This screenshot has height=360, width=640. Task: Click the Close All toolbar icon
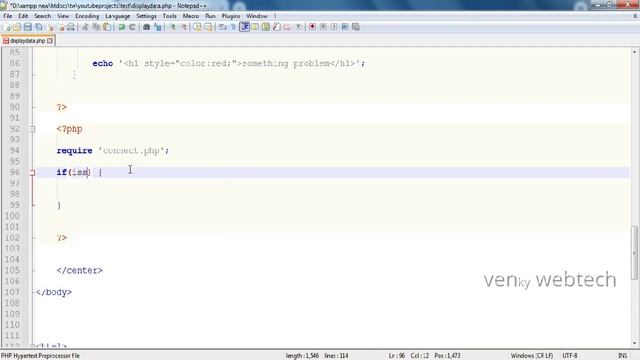coord(61,27)
